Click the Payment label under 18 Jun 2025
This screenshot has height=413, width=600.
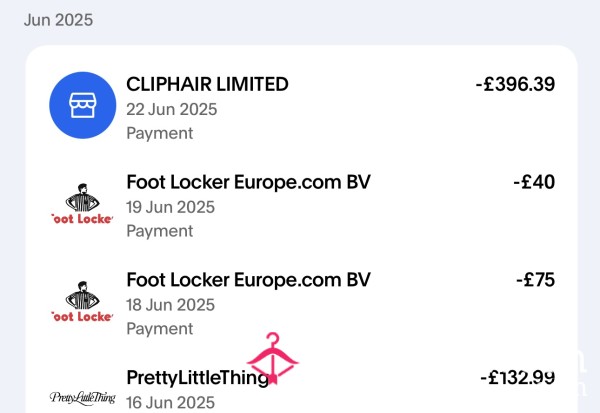pyautogui.click(x=160, y=329)
